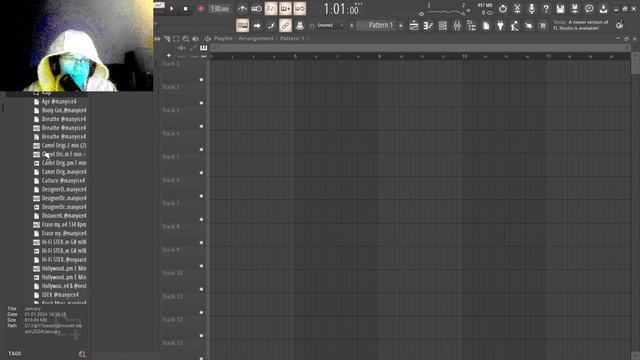The height and width of the screenshot is (360, 640).
Task: Click the FL Studio newer version notice
Action: [x=581, y=25]
